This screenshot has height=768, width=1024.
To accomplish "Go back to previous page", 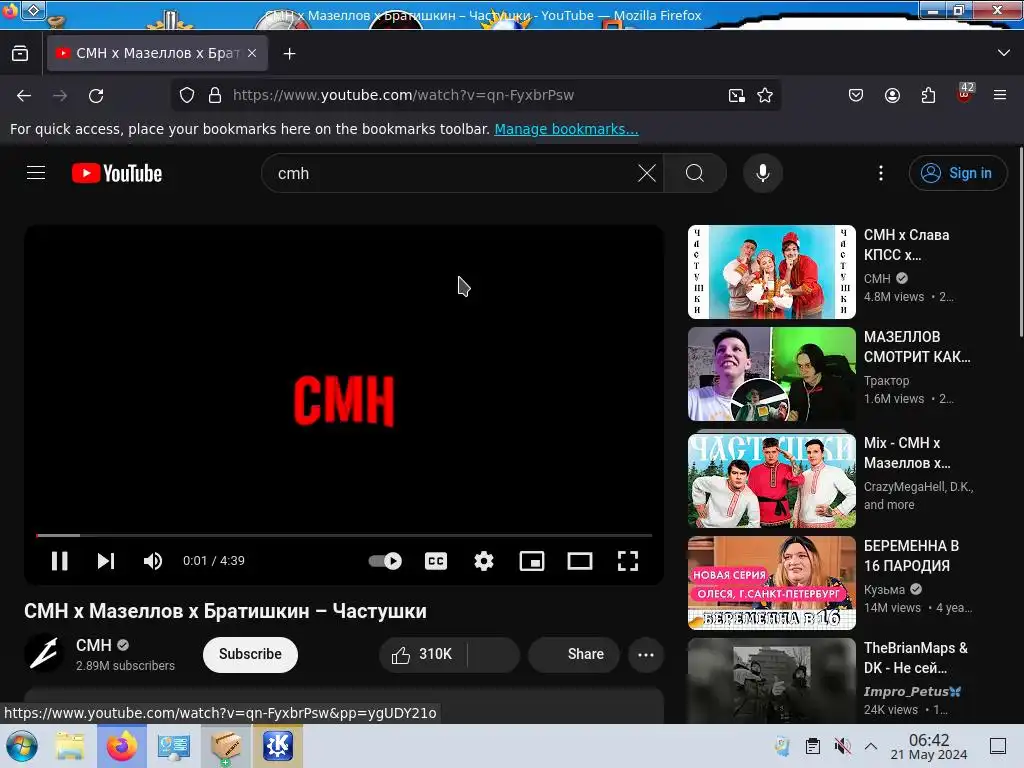I will click(24, 95).
